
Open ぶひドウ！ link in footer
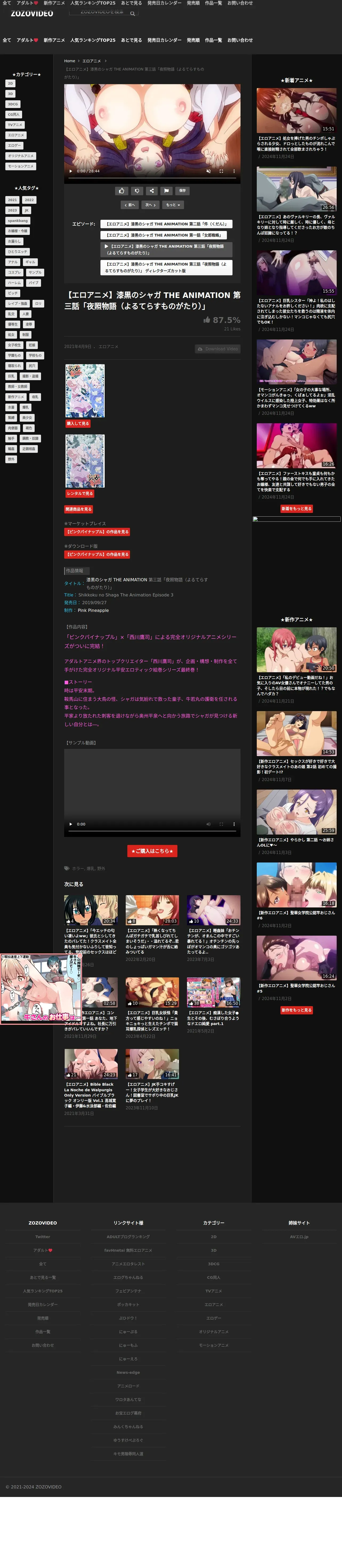(x=128, y=1318)
